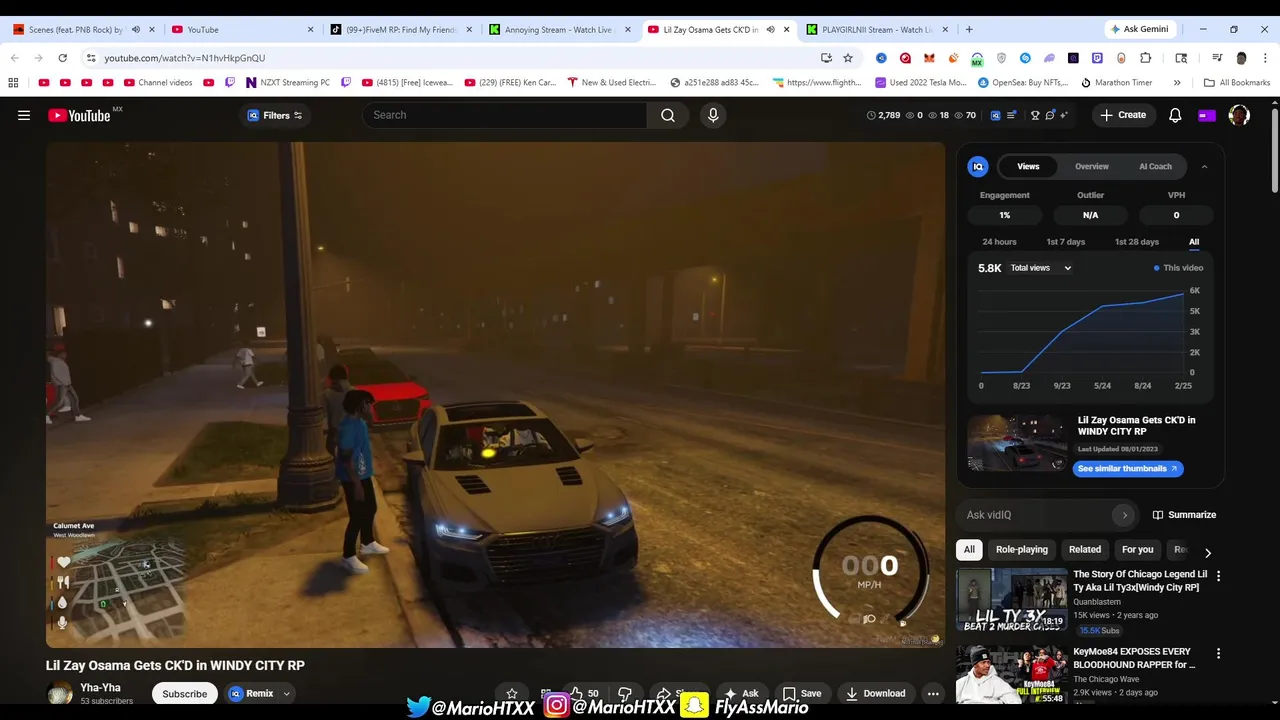Click the YouTube search magnifier button
Screen dimensions: 1280x720
(x=667, y=115)
